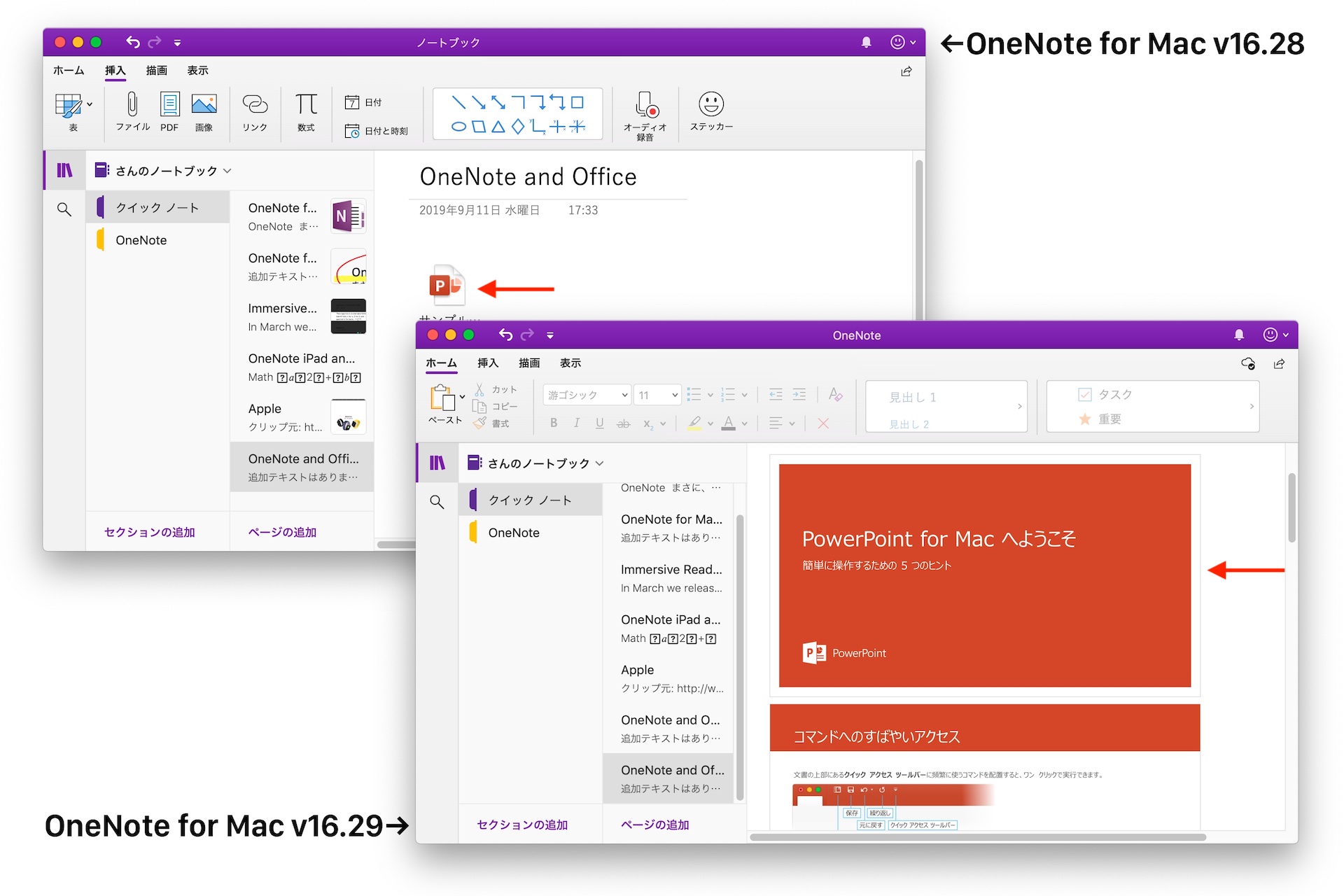Viewport: 1344px width, 896px height.
Task: Click ページの追加 in the back window
Action: (x=282, y=532)
